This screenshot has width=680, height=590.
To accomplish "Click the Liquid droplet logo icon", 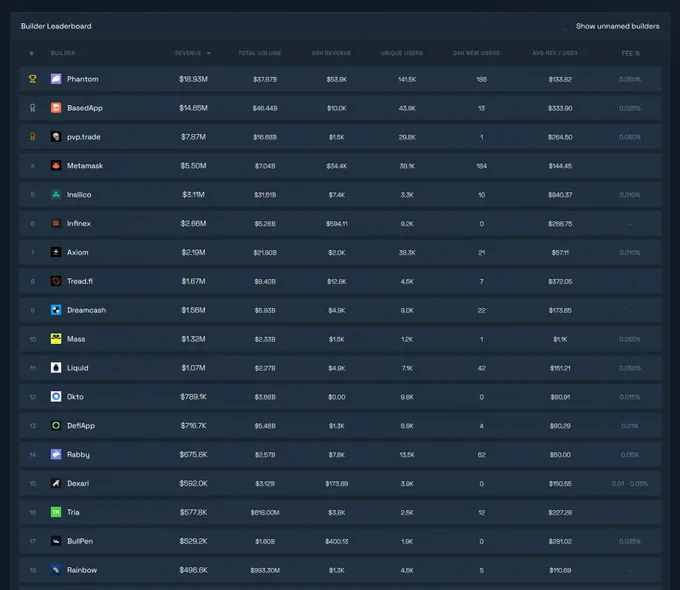I will click(56, 368).
